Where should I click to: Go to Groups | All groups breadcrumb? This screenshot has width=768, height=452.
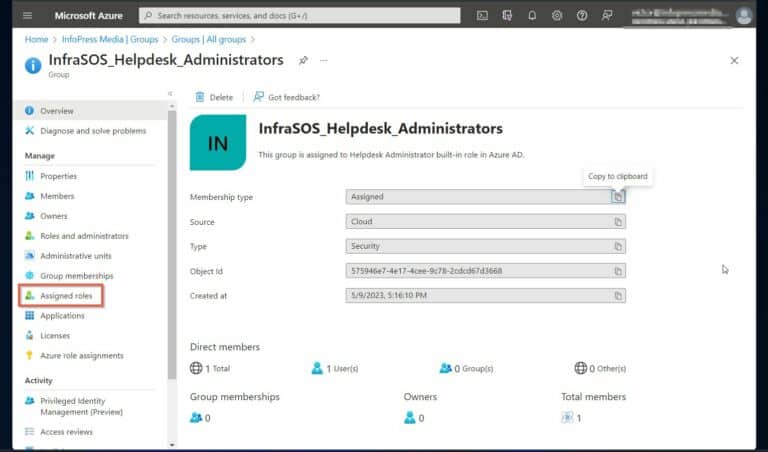click(209, 39)
